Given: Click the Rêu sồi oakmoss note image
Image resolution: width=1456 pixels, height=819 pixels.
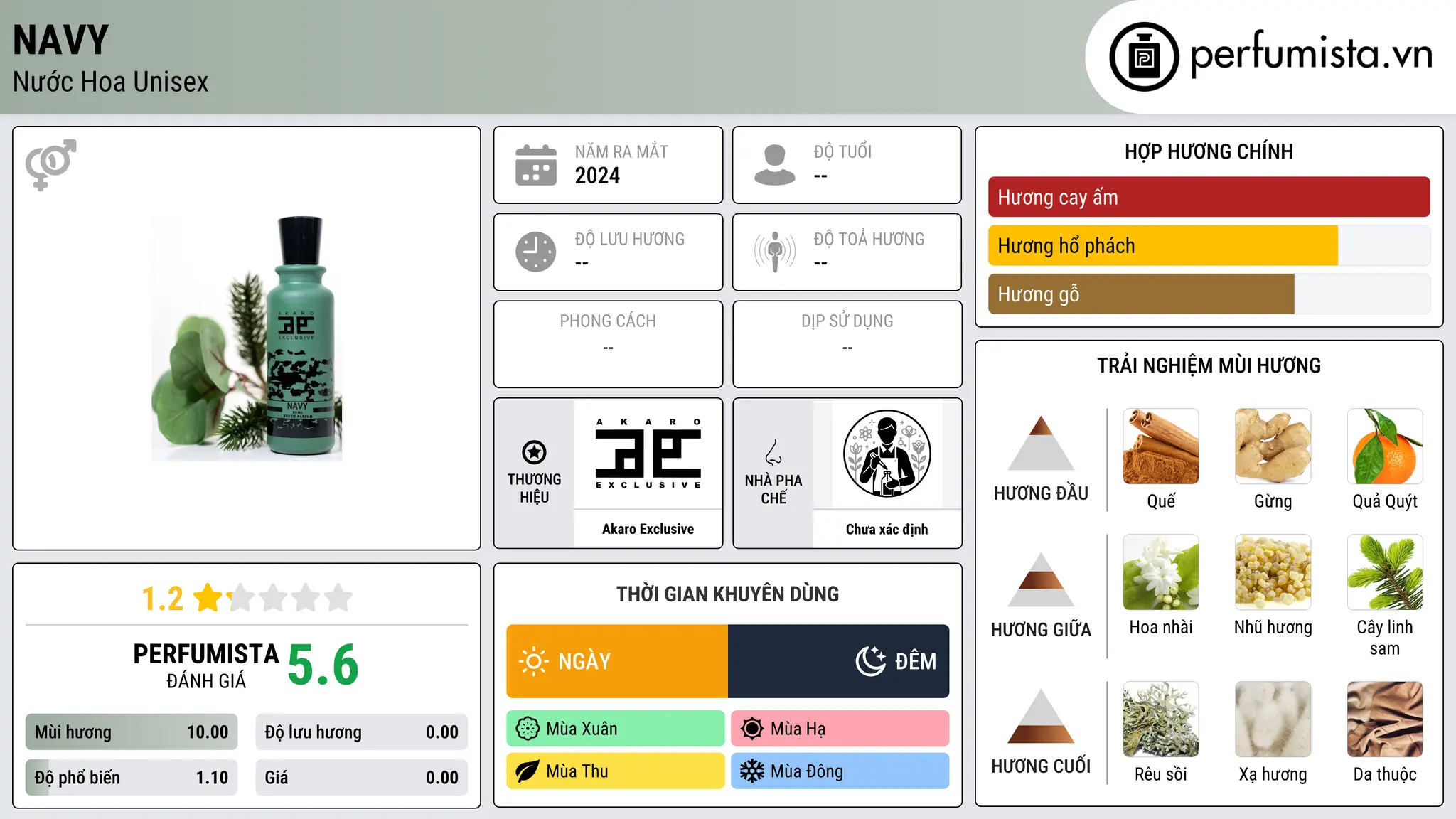Looking at the screenshot, I should [x=1161, y=719].
